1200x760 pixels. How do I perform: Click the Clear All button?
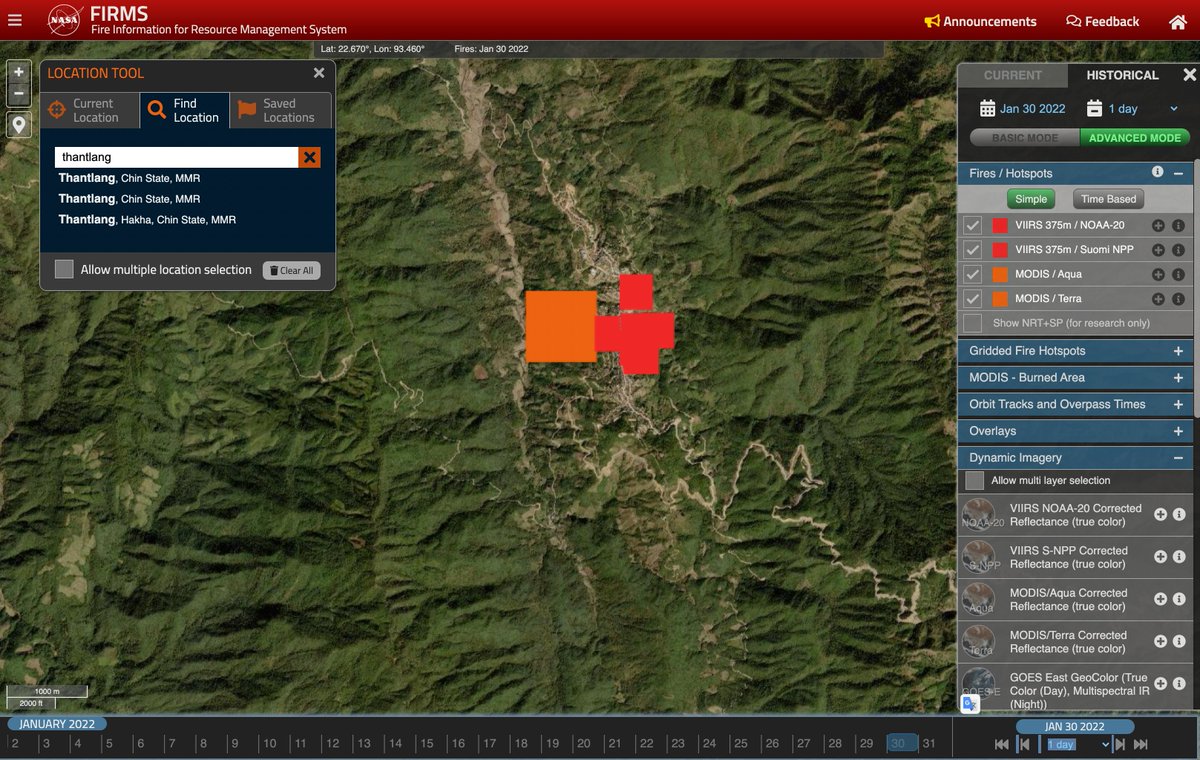click(292, 270)
